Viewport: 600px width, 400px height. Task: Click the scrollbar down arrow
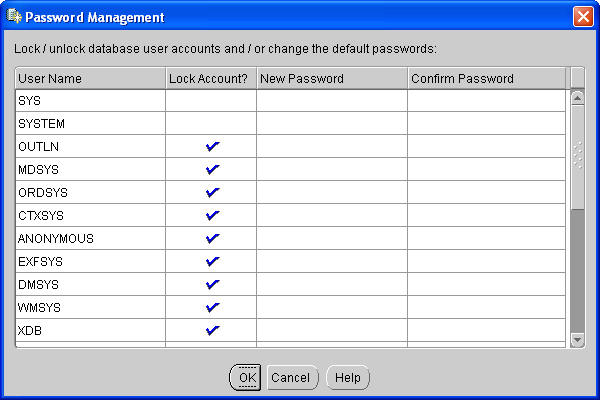577,340
